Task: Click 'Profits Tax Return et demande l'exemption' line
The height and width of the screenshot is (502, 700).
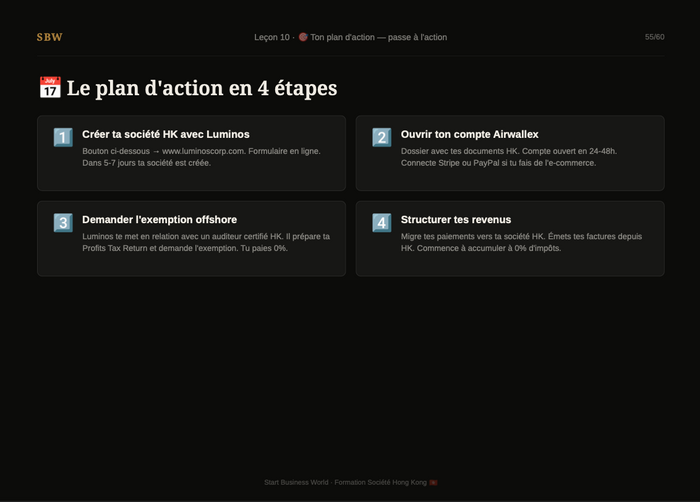Action: (185, 248)
